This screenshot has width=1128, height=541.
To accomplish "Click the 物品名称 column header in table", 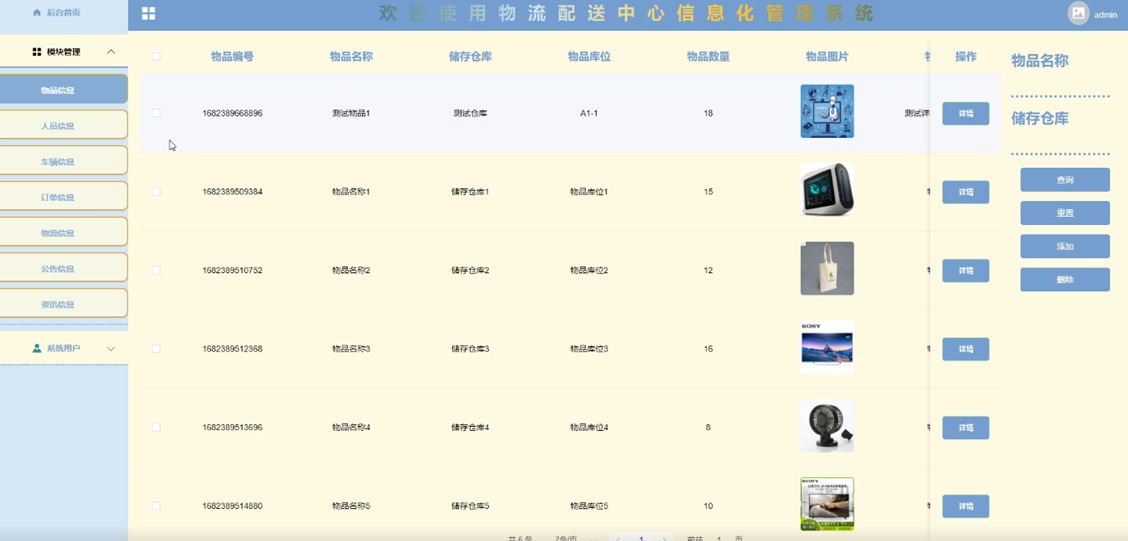I will pyautogui.click(x=351, y=57).
